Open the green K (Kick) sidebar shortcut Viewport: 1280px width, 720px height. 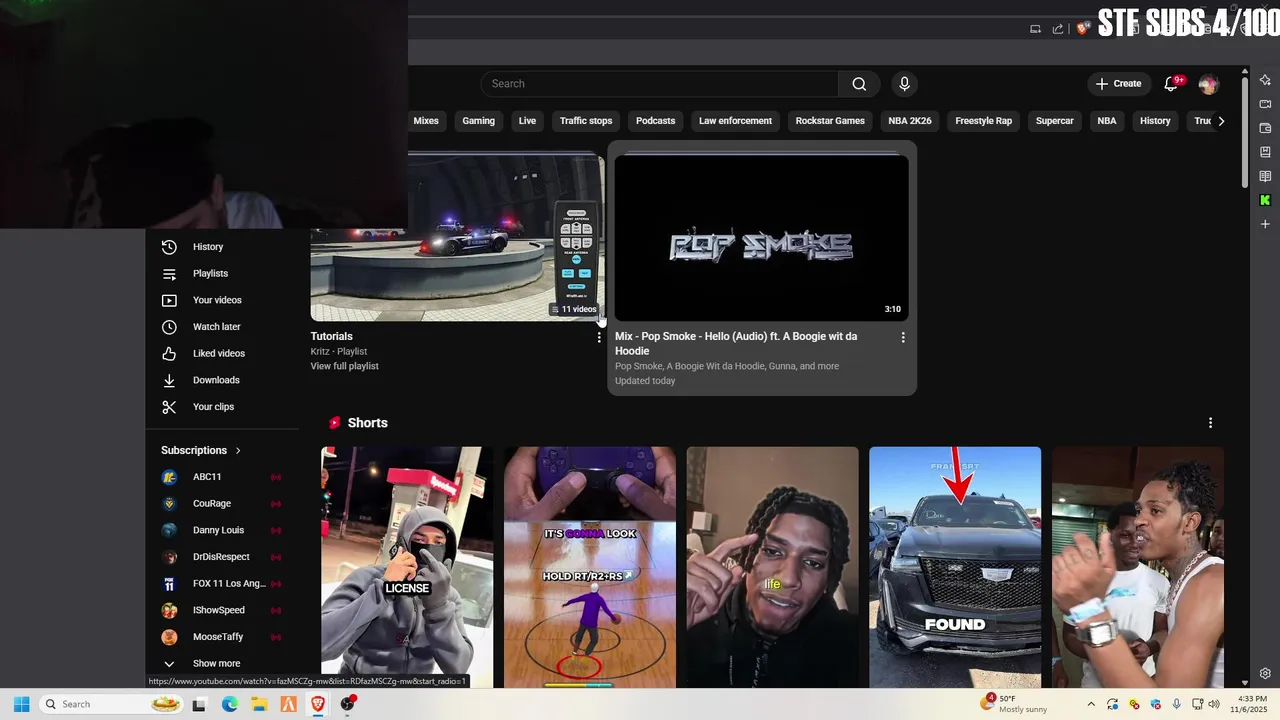[1265, 200]
